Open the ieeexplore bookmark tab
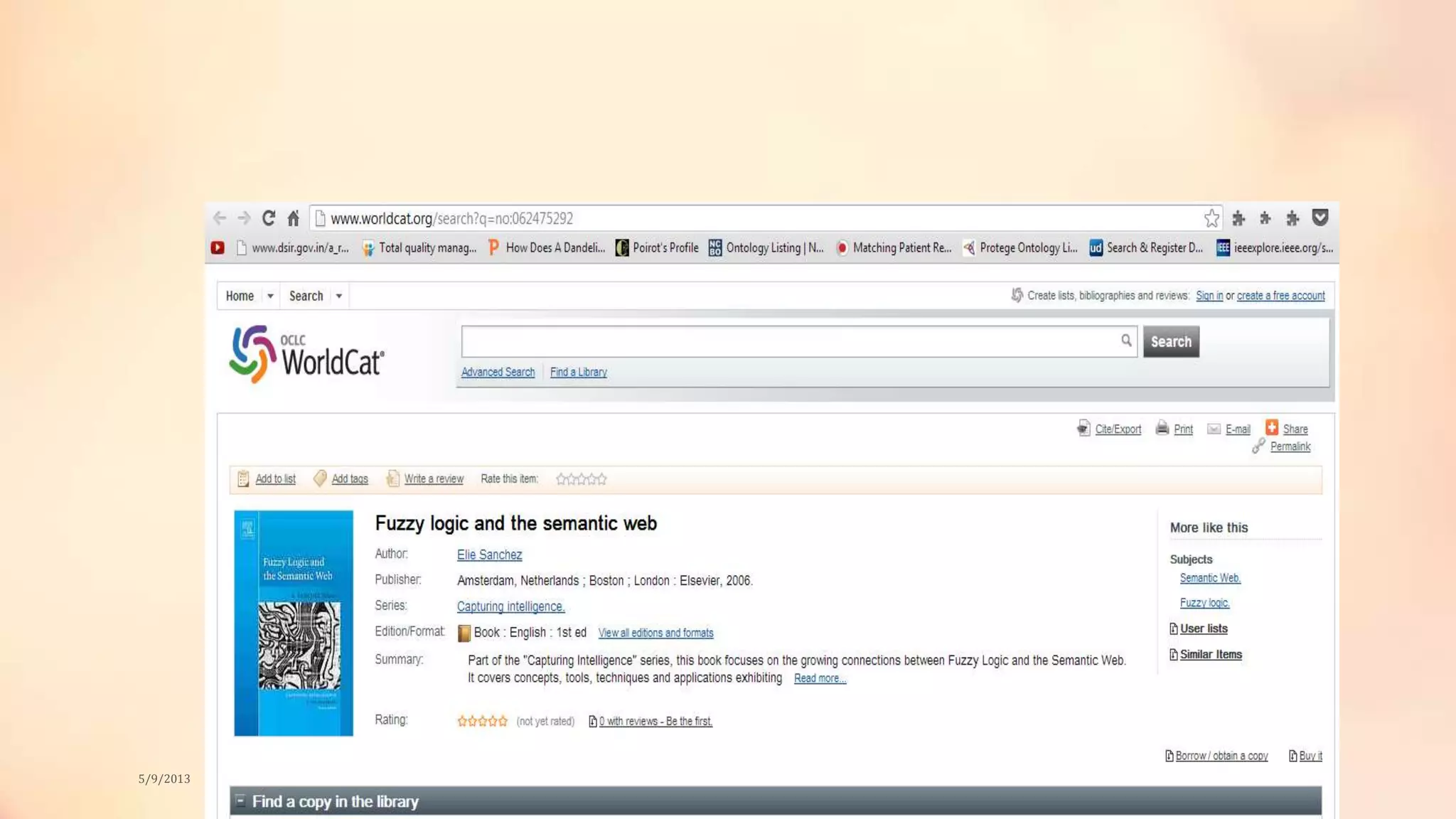1456x819 pixels. [1274, 247]
